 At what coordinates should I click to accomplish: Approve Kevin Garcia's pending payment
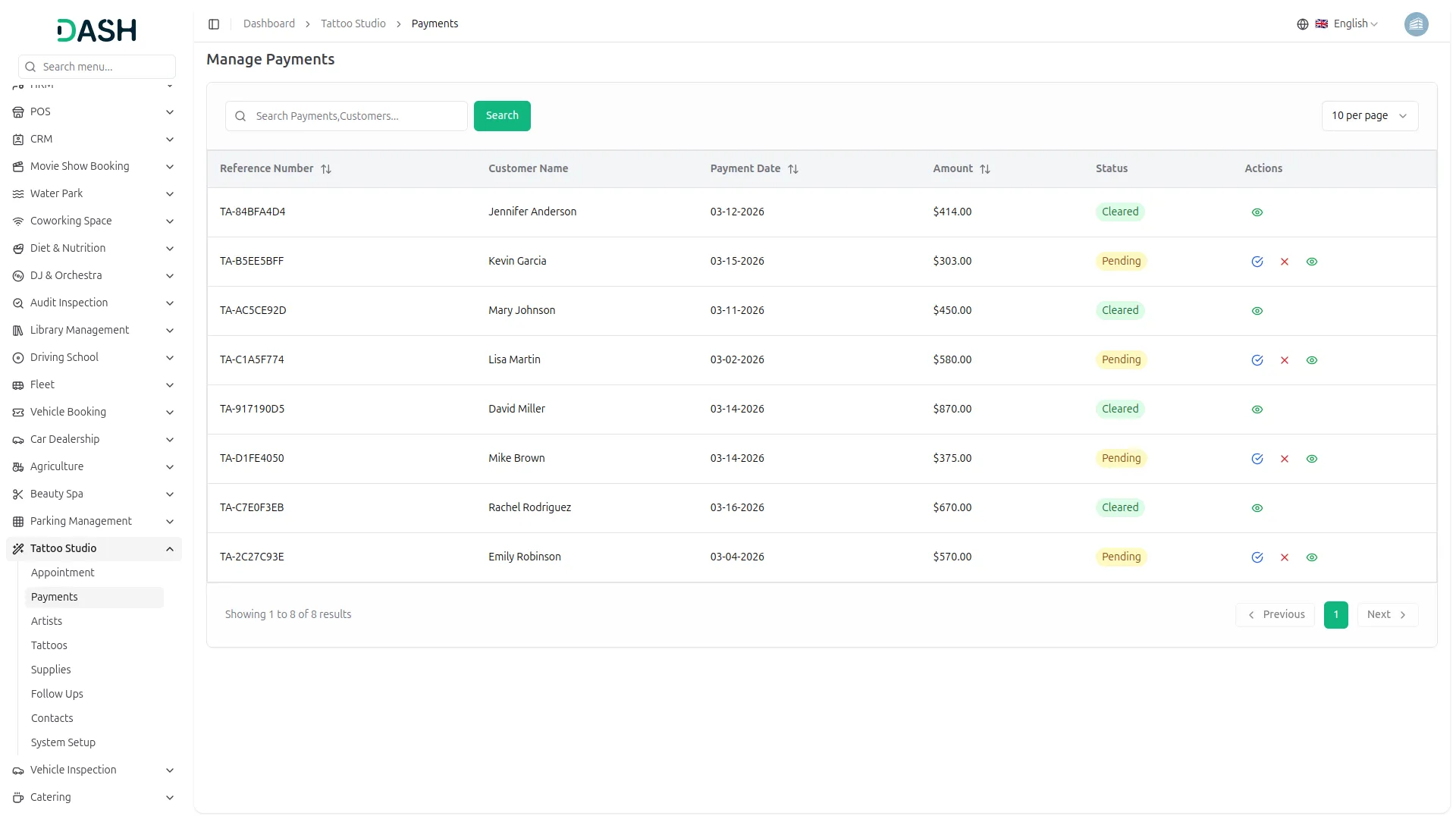[x=1257, y=262]
